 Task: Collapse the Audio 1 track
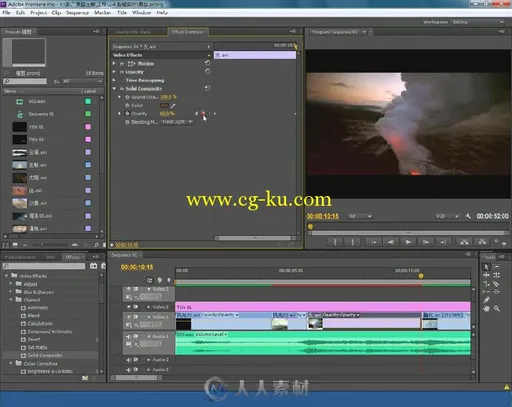click(x=149, y=337)
